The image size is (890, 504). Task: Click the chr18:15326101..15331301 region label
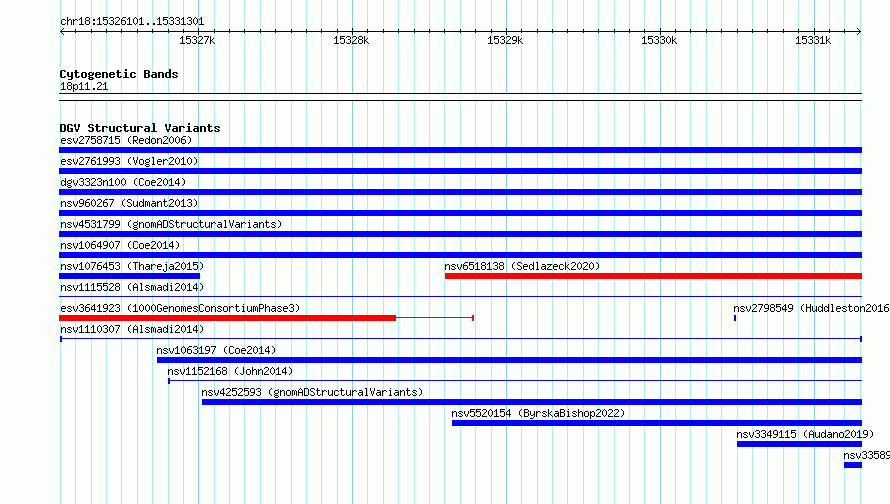click(x=132, y=22)
